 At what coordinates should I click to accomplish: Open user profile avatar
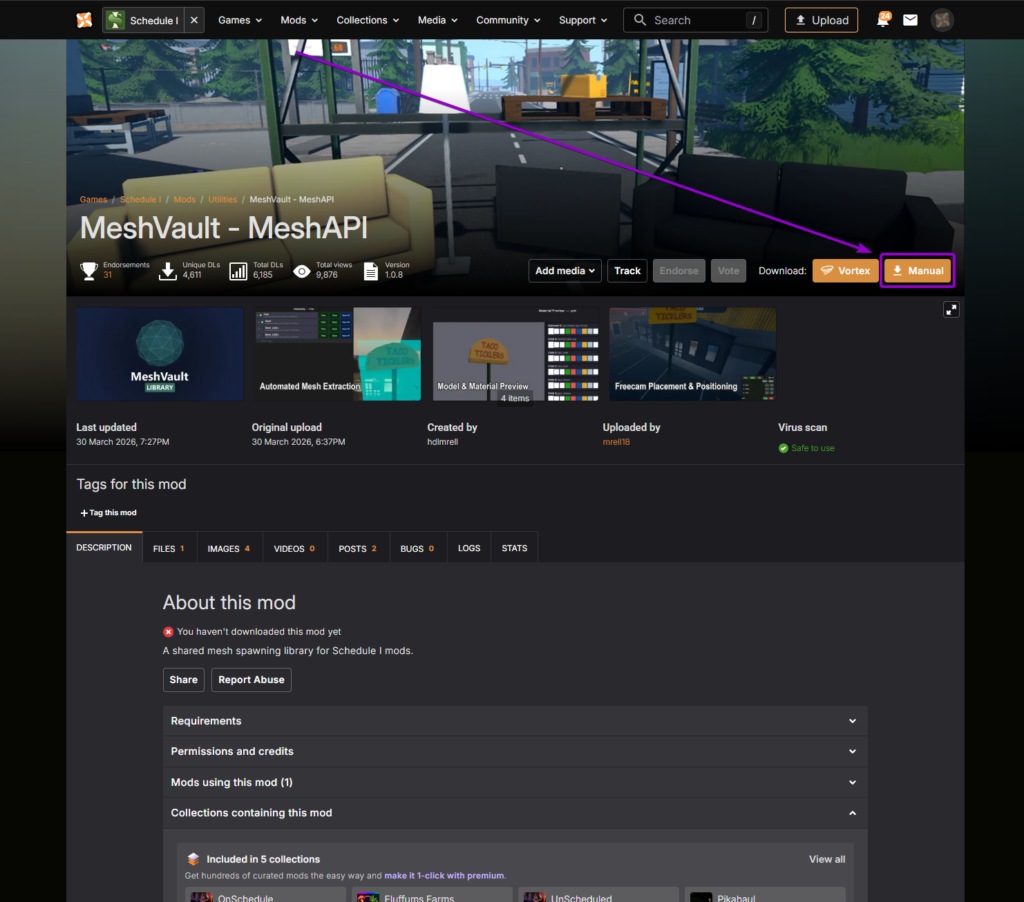[x=942, y=20]
